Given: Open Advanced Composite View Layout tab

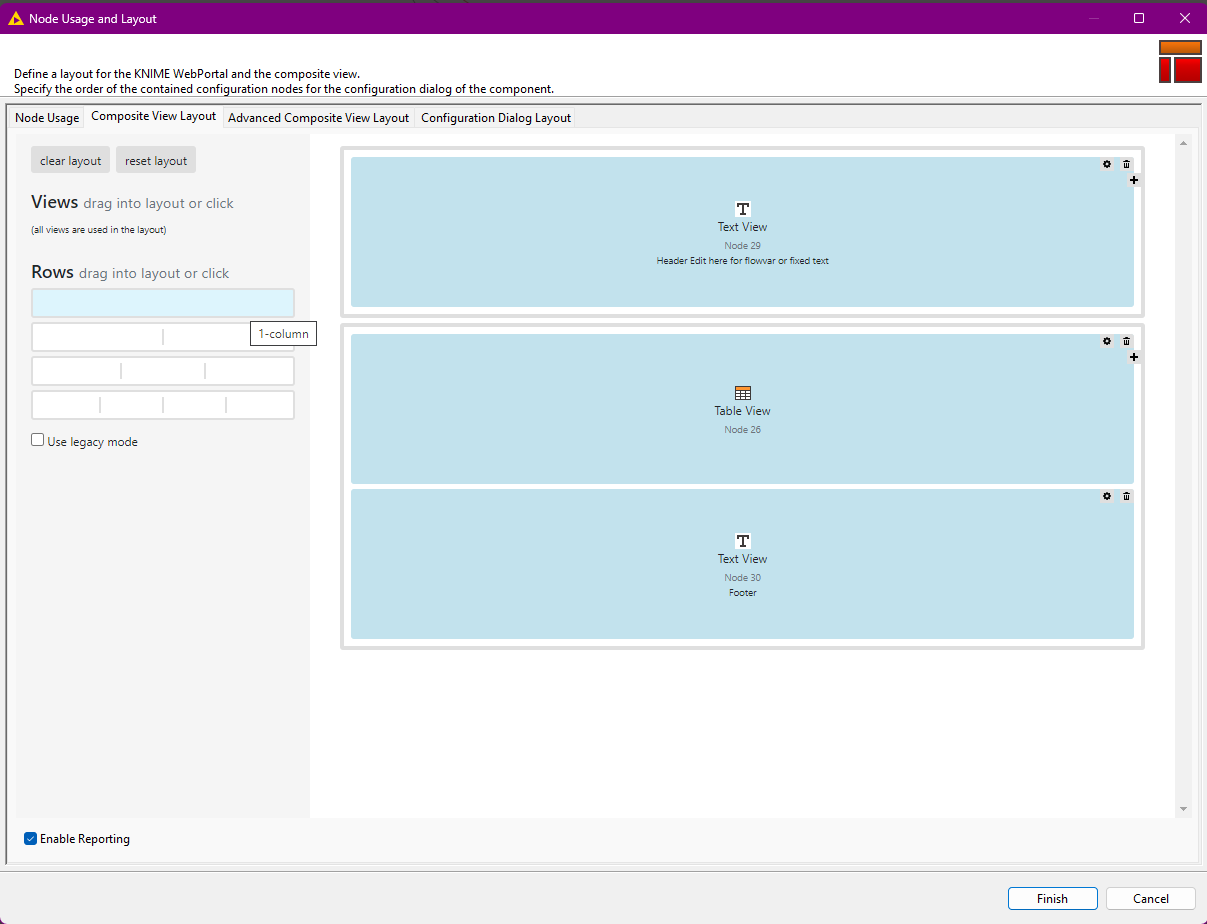Looking at the screenshot, I should click(319, 118).
